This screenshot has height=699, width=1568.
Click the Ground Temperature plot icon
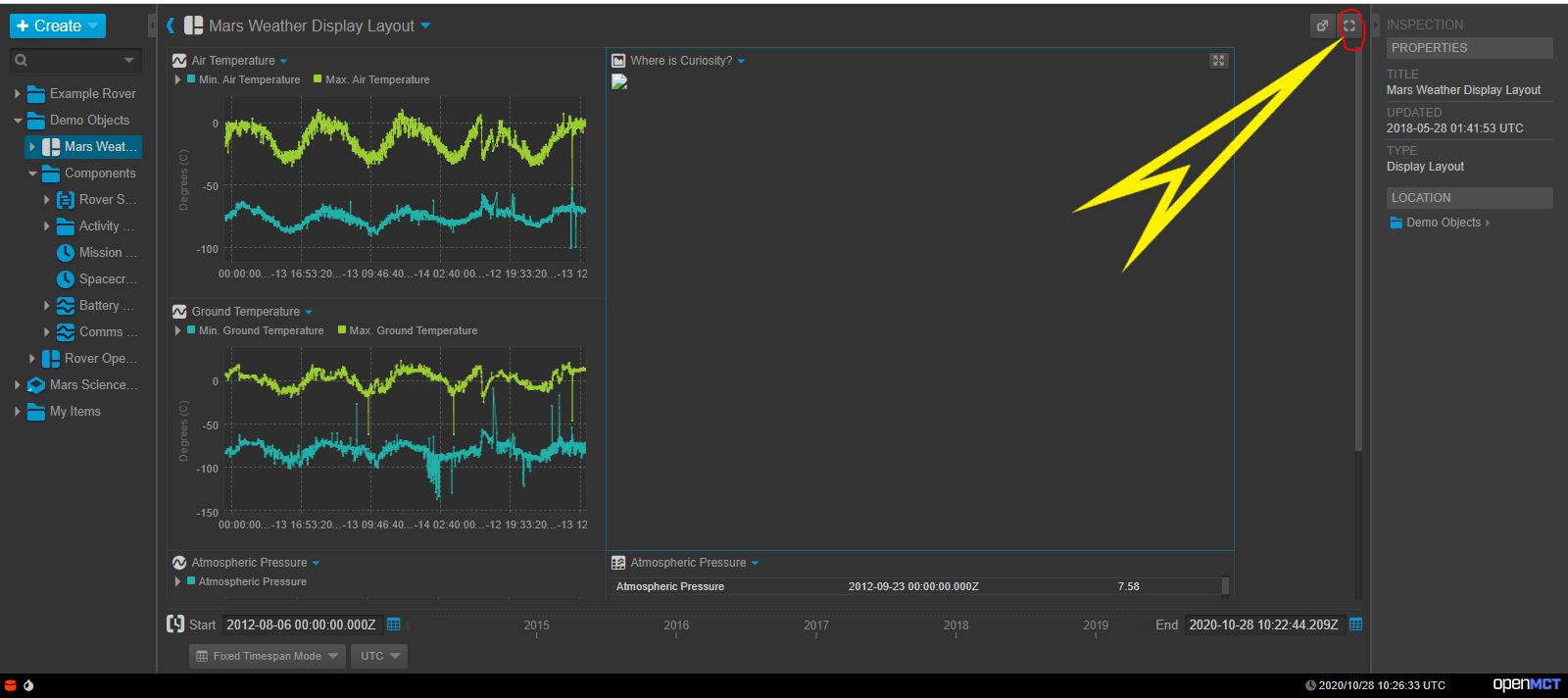[x=179, y=312]
